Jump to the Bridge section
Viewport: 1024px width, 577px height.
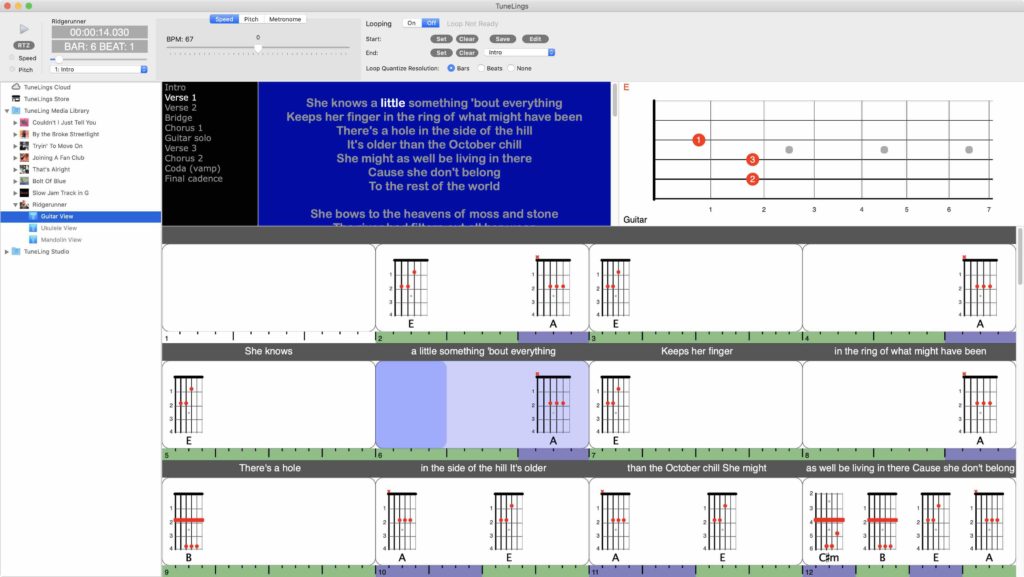click(x=178, y=118)
